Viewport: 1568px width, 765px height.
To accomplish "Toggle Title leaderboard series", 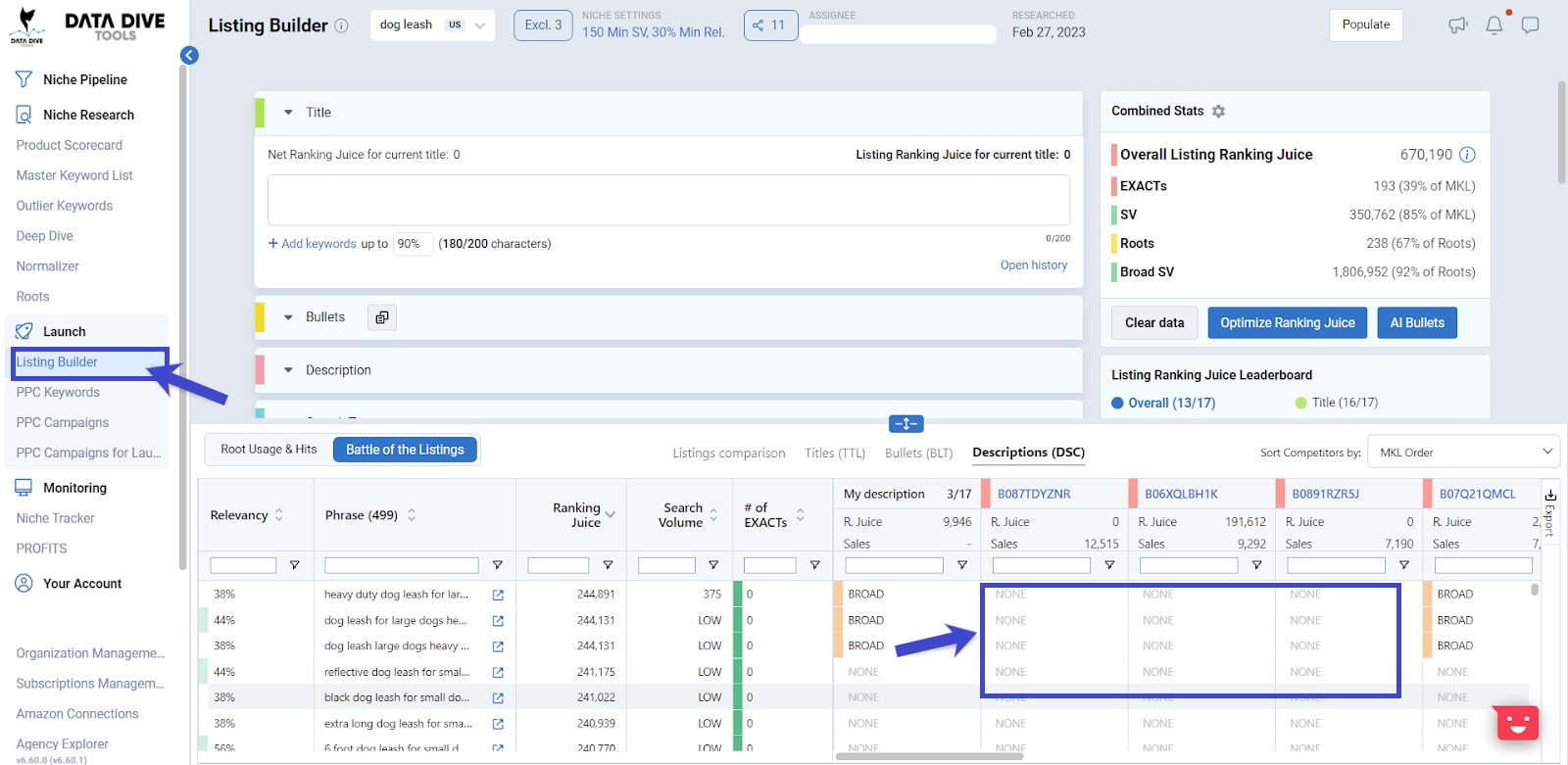I will (x=1337, y=403).
